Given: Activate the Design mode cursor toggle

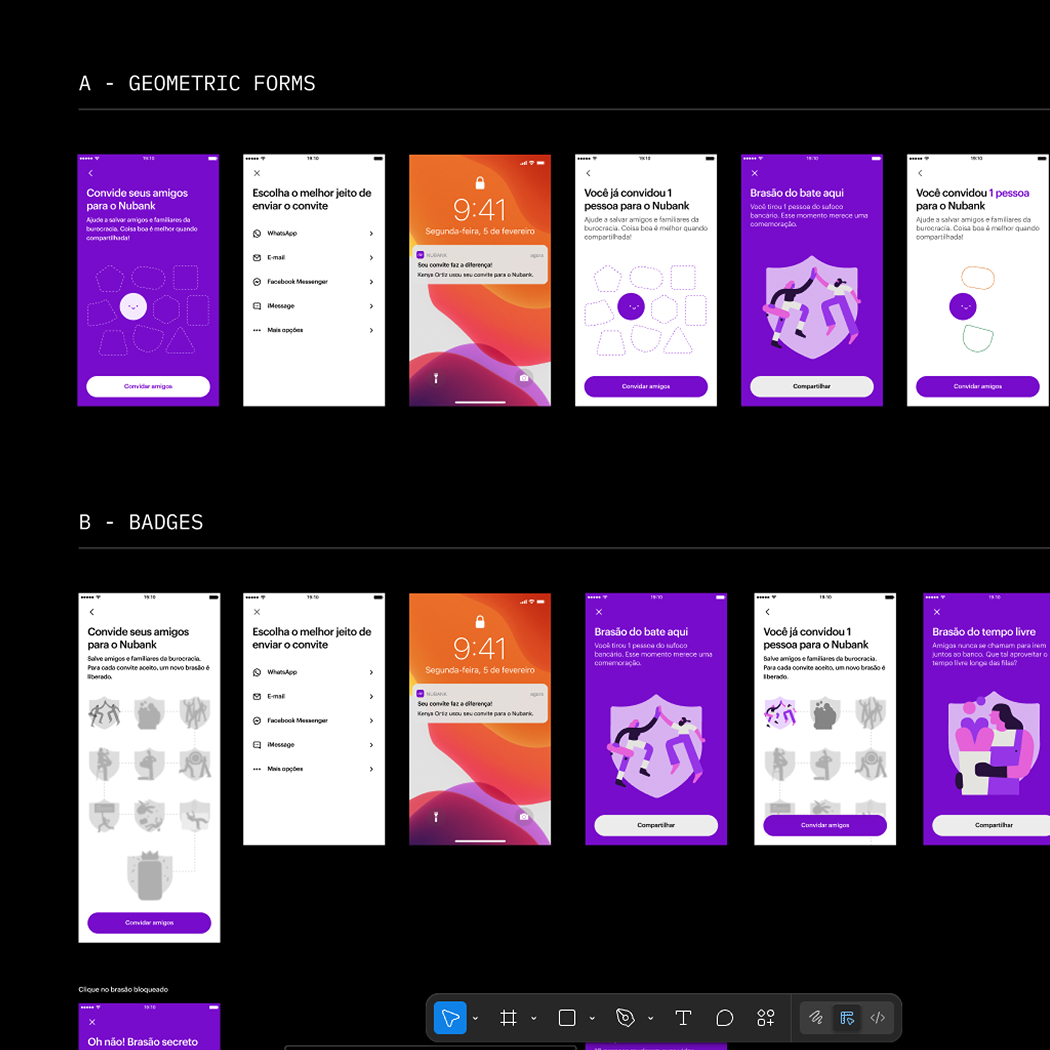Looking at the screenshot, I should point(847,1017).
